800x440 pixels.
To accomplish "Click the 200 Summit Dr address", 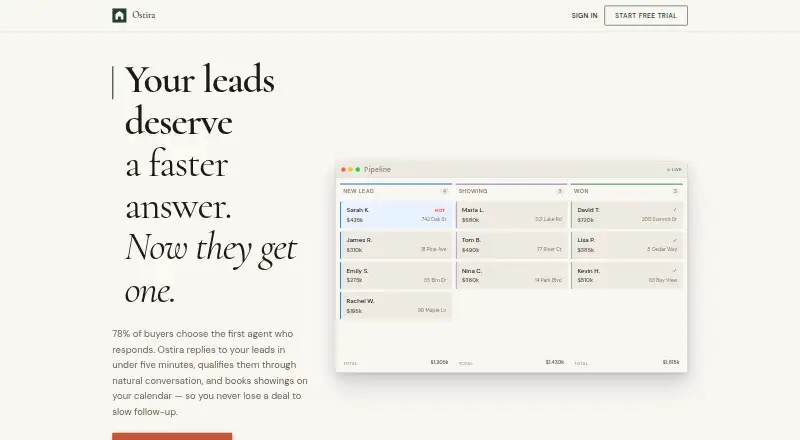I will click(659, 219).
